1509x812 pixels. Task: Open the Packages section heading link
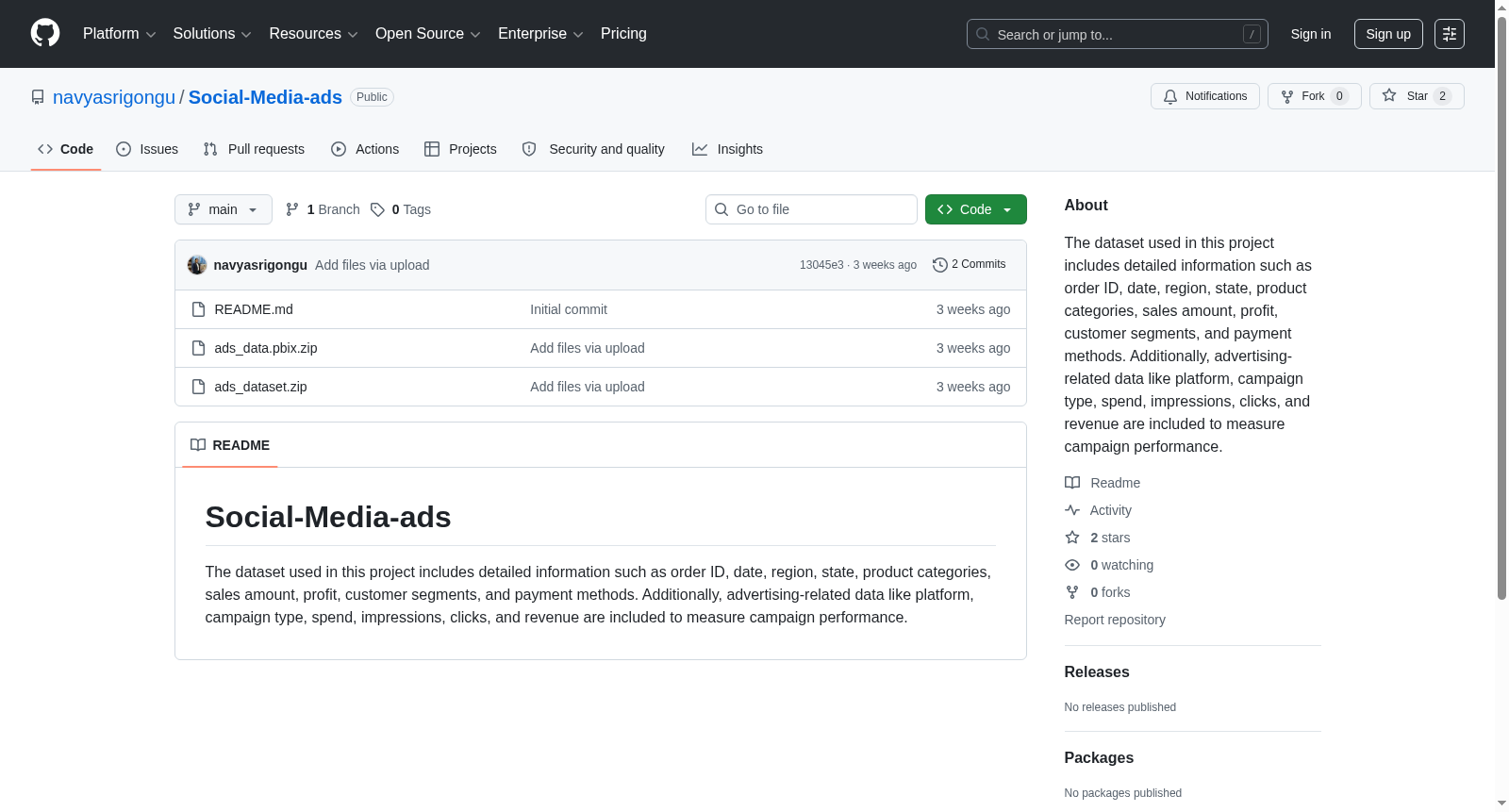(1099, 757)
